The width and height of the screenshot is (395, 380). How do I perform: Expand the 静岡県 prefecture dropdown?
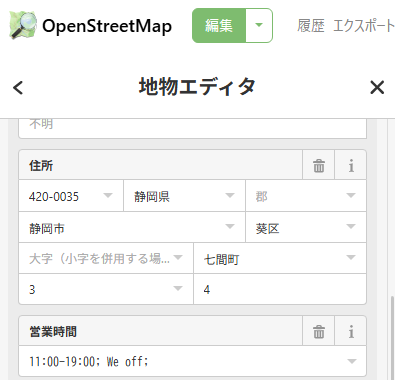[x=230, y=195]
